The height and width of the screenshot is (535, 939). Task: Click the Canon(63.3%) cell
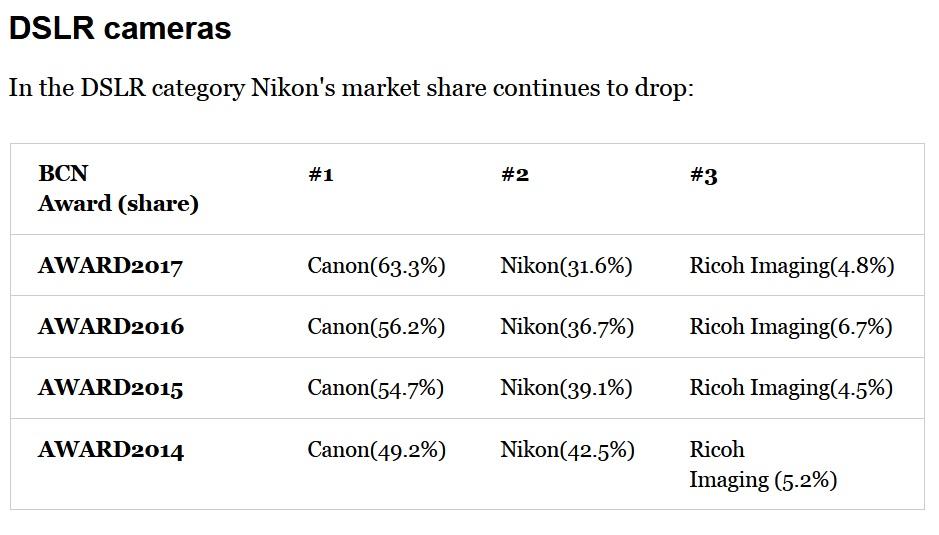[x=377, y=266]
